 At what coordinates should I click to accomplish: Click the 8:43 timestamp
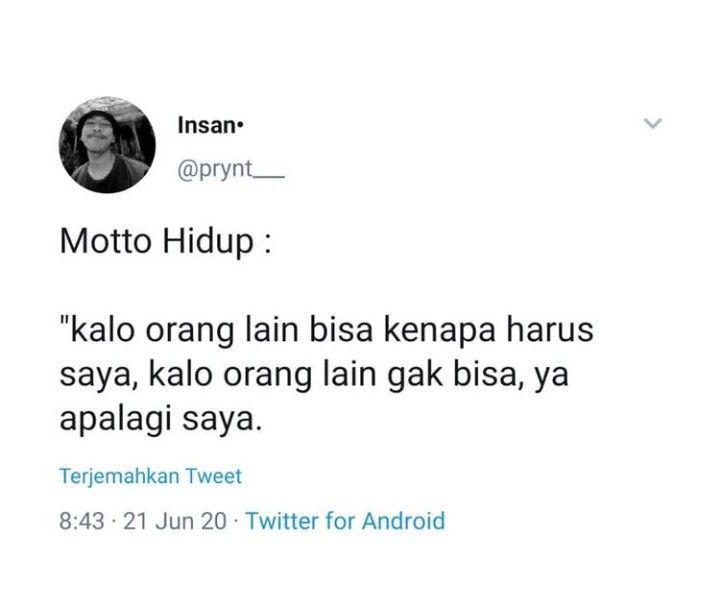82,521
